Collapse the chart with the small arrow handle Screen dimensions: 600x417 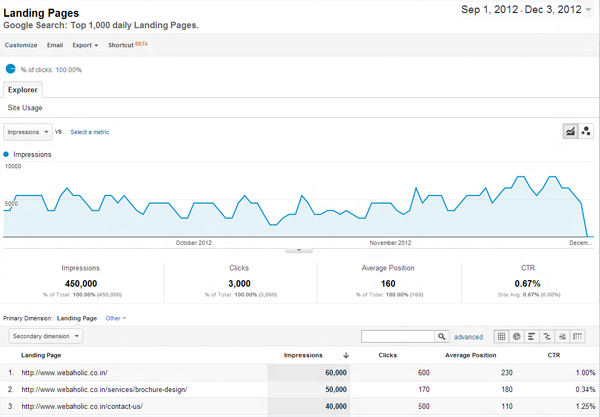point(299,250)
